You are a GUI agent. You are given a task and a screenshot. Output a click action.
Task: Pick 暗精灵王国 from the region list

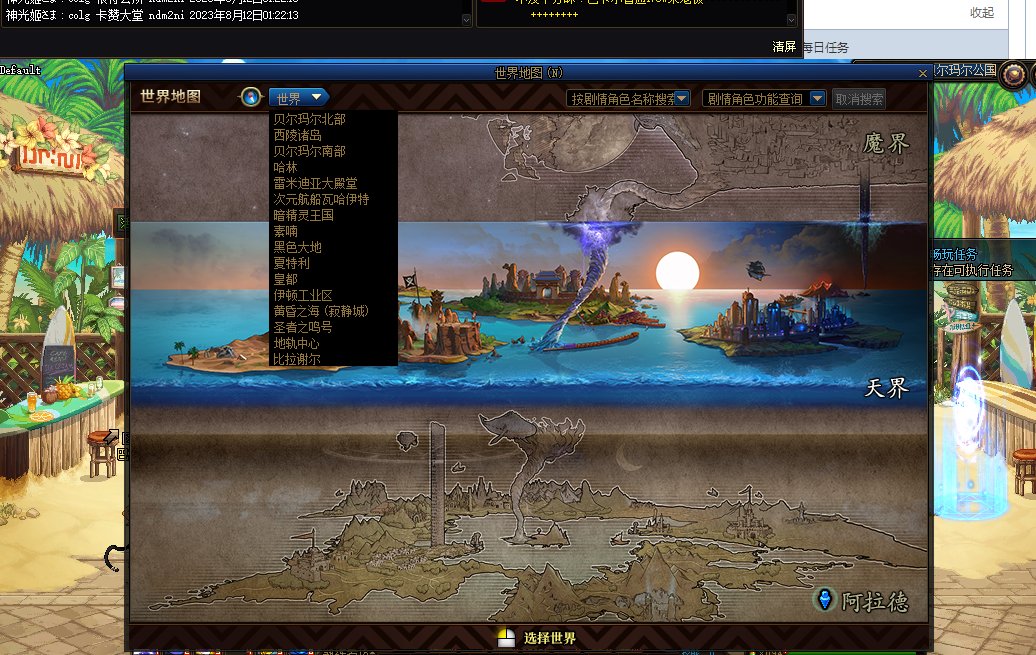303,215
